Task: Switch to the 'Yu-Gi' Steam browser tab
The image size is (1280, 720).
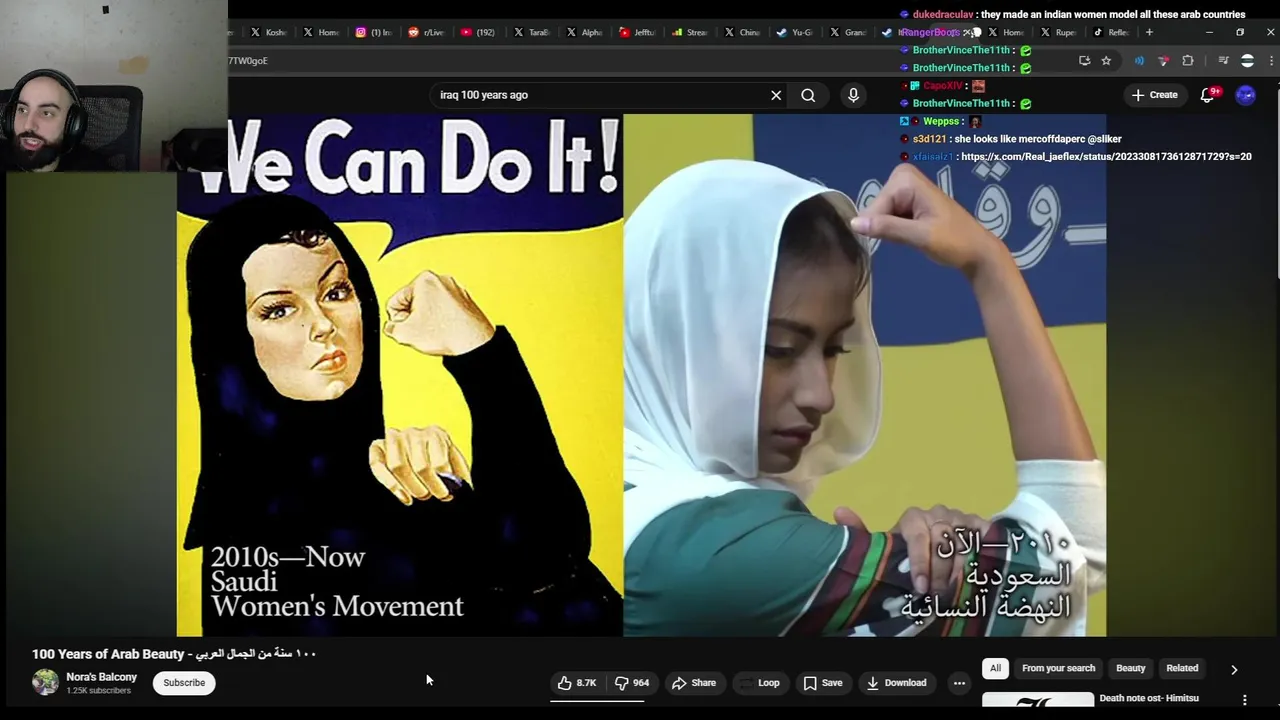Action: (x=795, y=32)
